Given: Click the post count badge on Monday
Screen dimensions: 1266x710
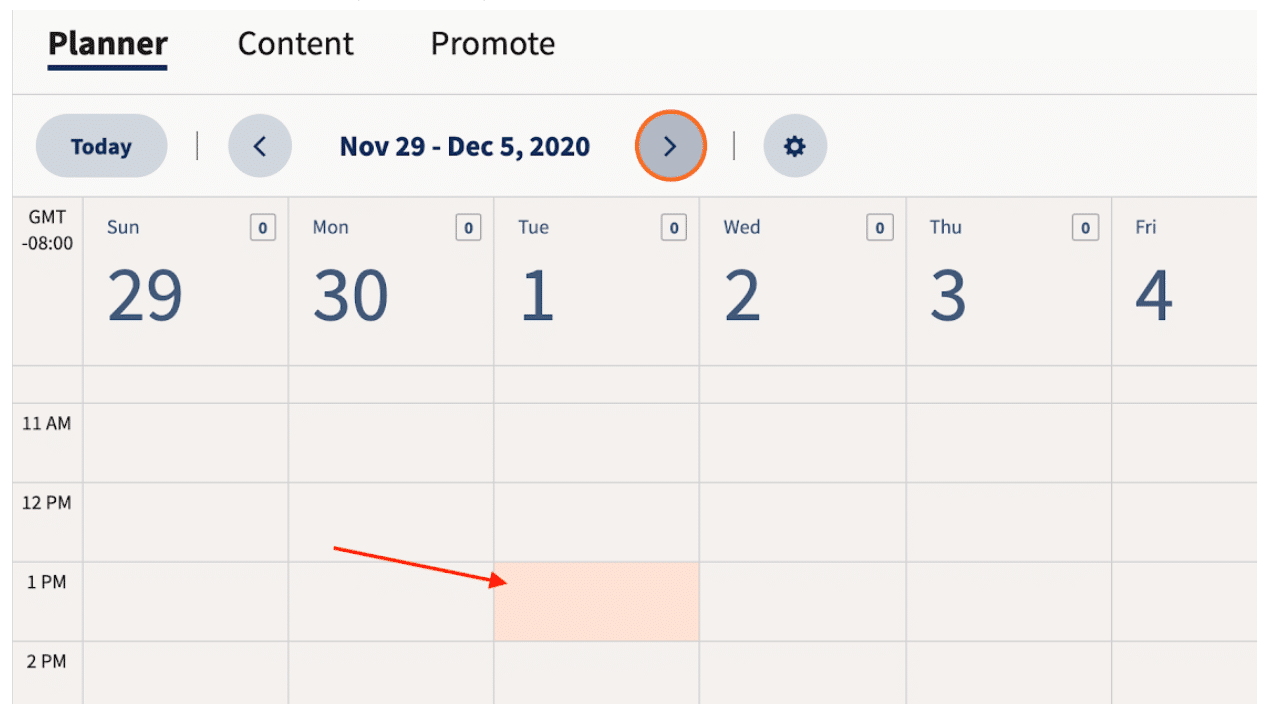Looking at the screenshot, I should pos(468,228).
